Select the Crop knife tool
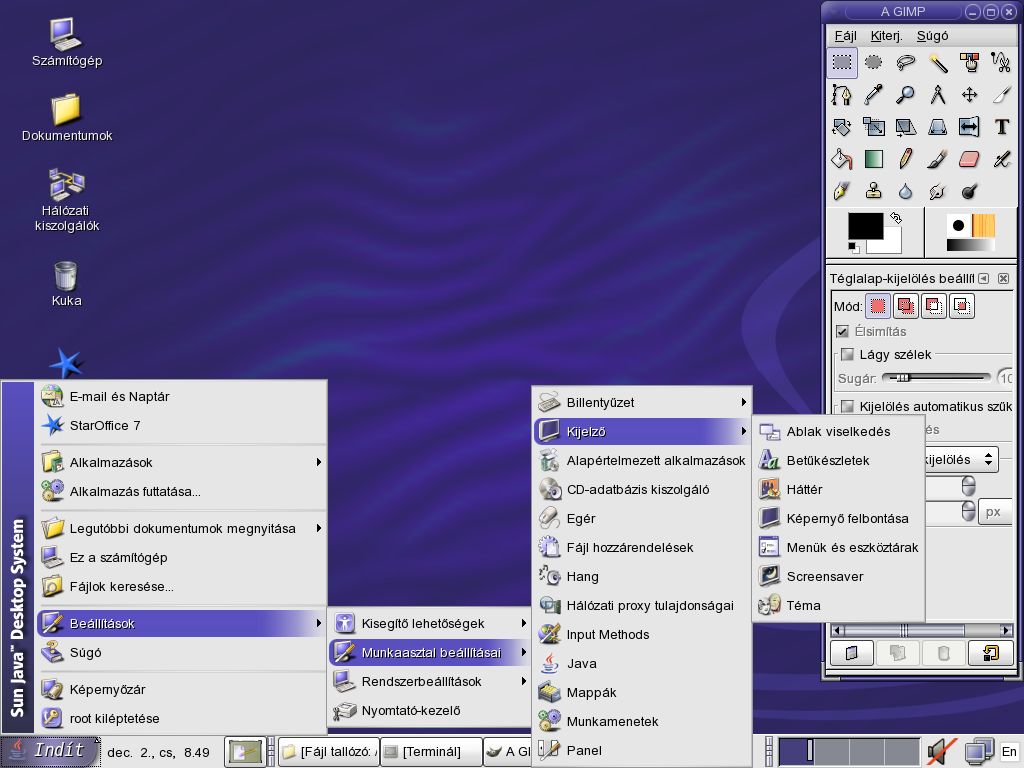1024x768 pixels. coord(1001,95)
